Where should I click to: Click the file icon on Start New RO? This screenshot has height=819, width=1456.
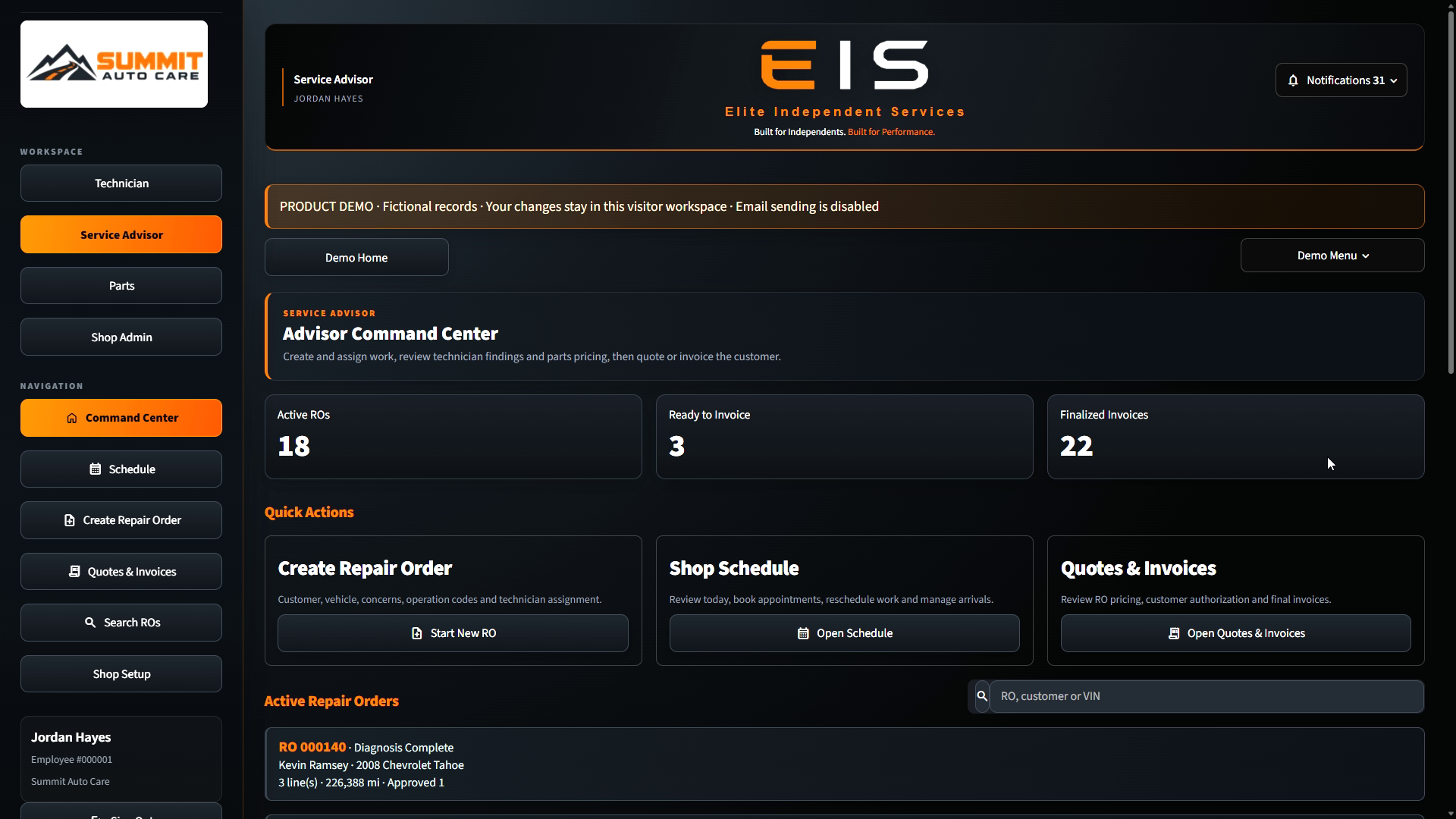(x=417, y=633)
